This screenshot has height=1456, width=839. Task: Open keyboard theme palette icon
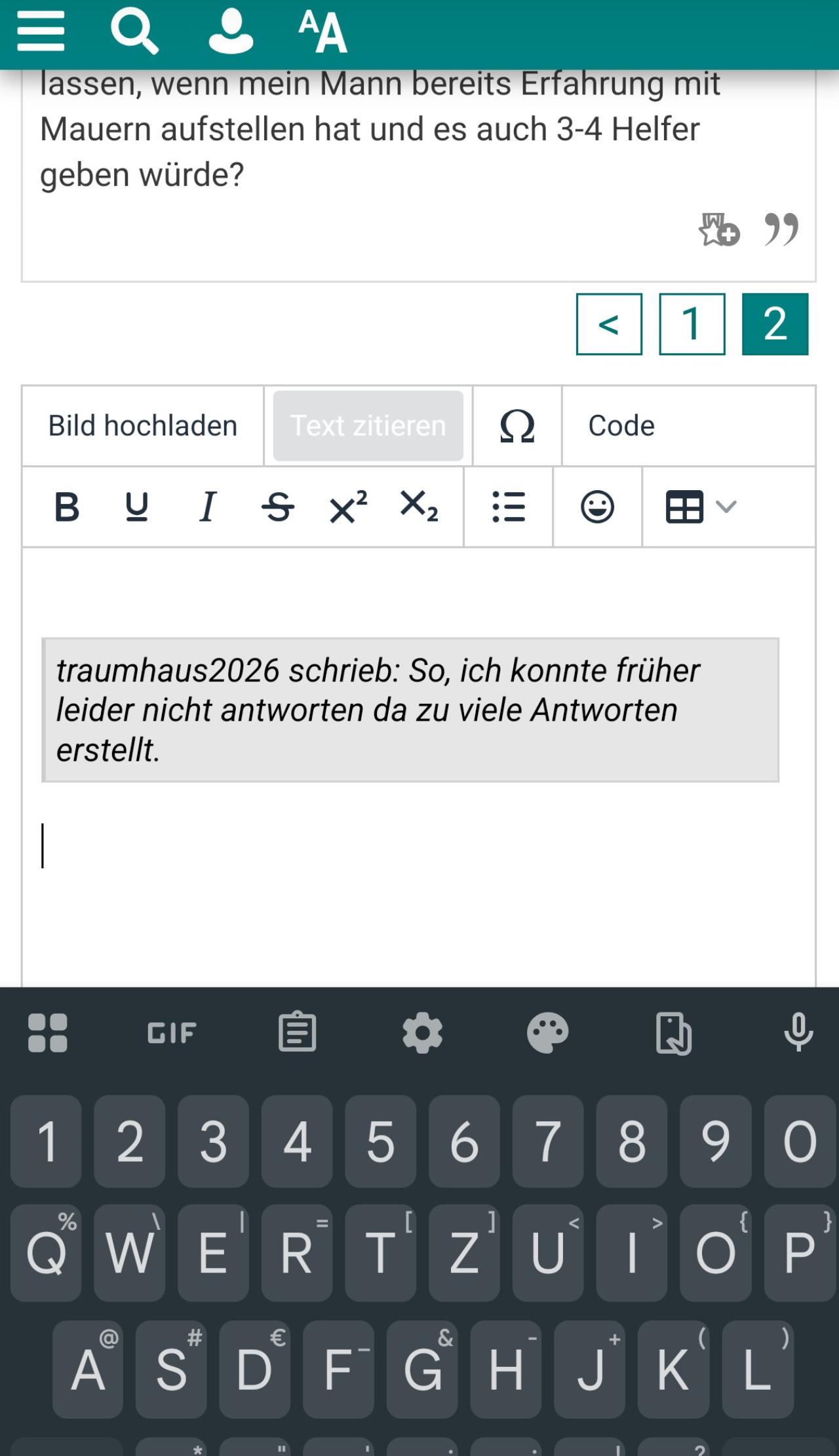[x=547, y=1033]
